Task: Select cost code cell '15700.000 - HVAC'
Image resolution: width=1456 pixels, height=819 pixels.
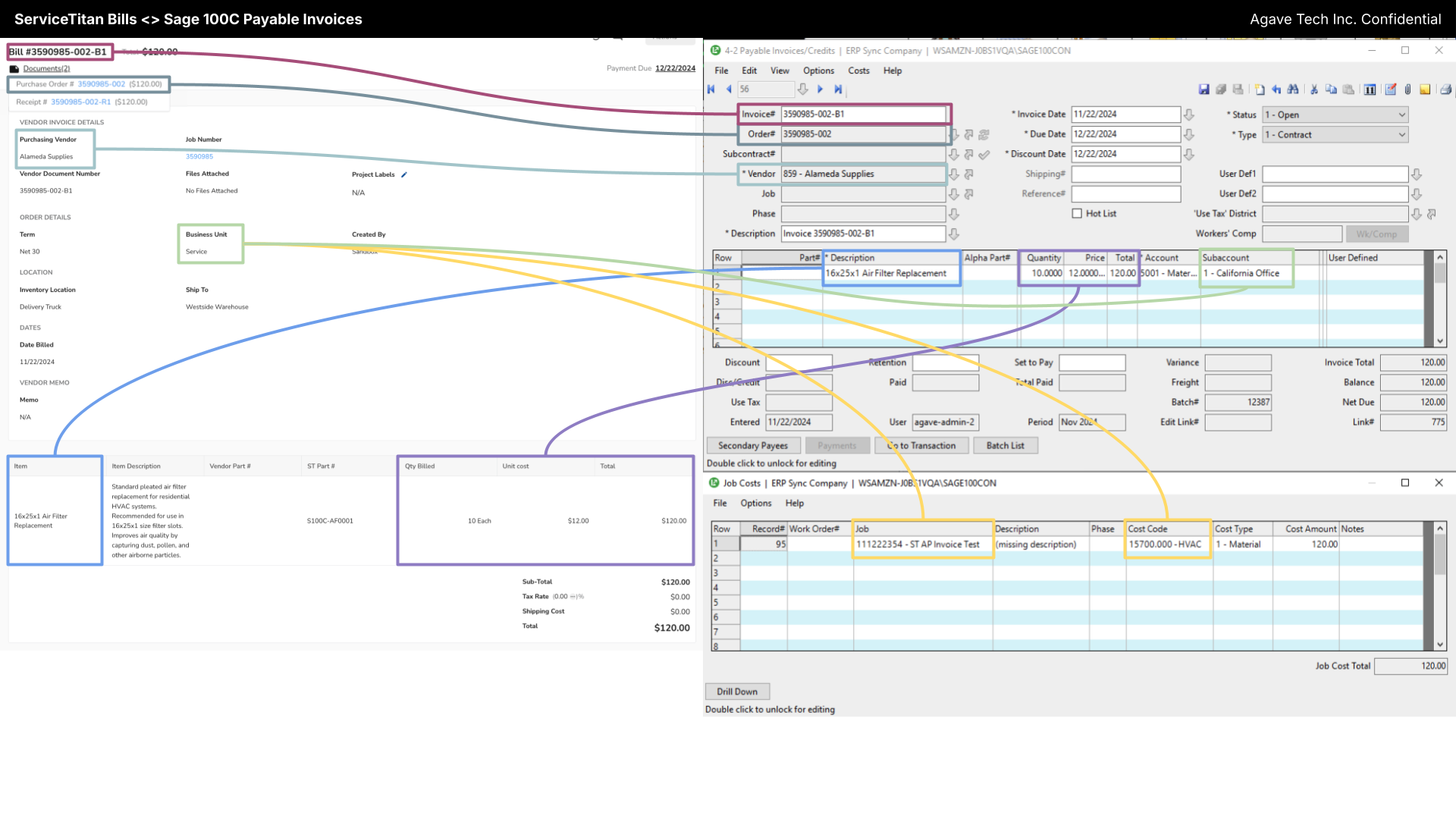Action: coord(1169,544)
